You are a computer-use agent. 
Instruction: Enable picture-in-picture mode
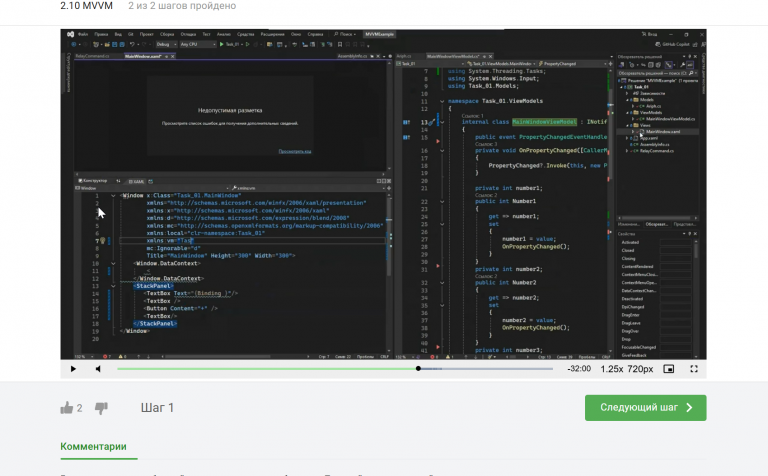point(669,369)
